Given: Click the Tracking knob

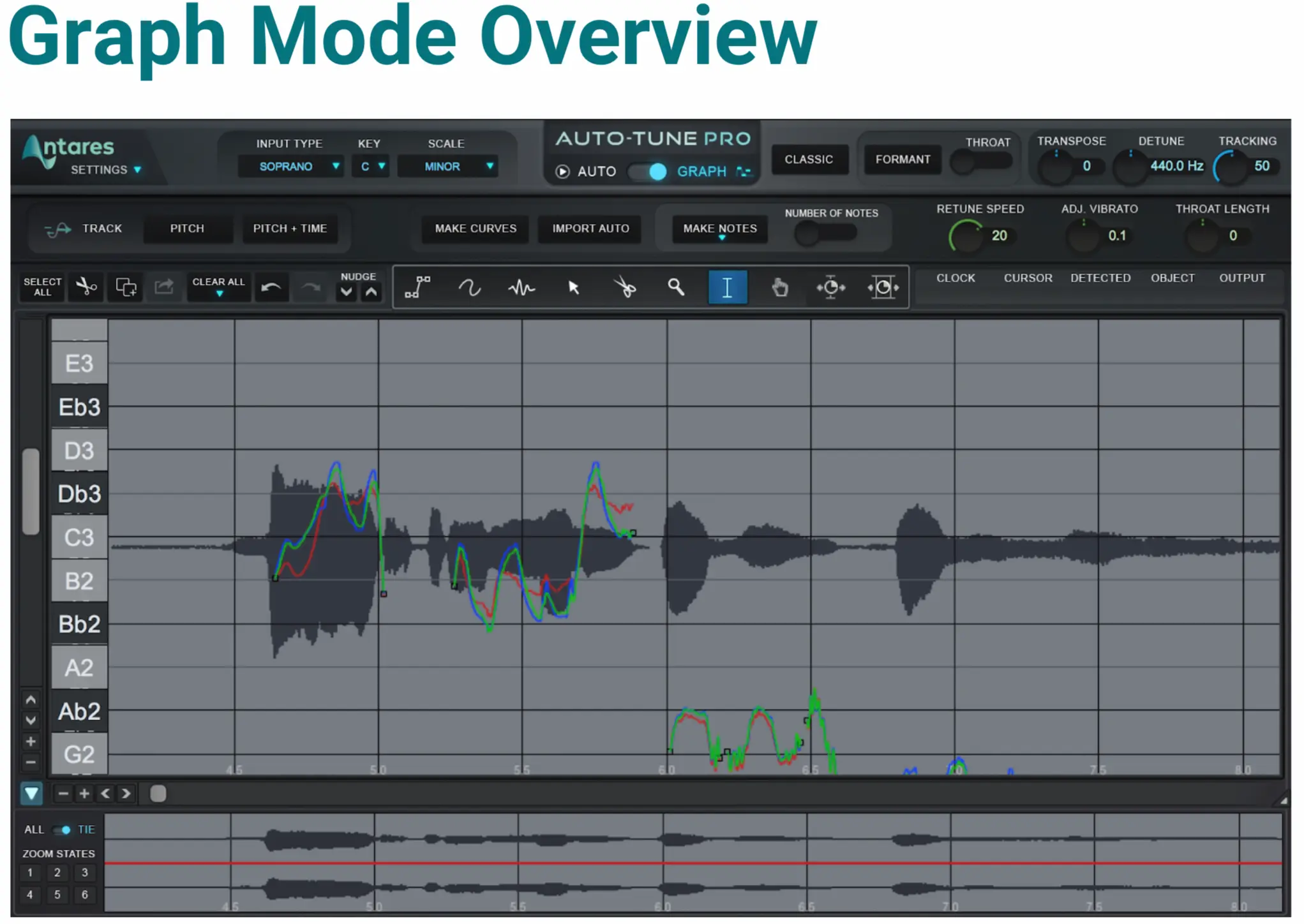Looking at the screenshot, I should tap(1231, 168).
